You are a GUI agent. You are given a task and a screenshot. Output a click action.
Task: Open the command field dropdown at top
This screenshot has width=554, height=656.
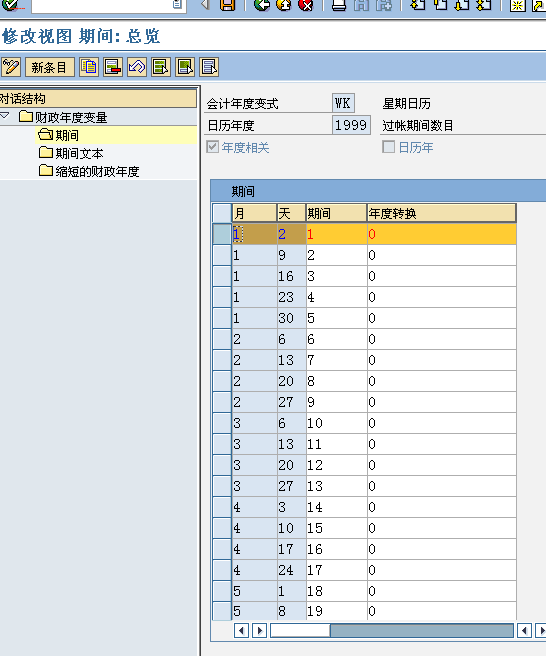coord(177,5)
